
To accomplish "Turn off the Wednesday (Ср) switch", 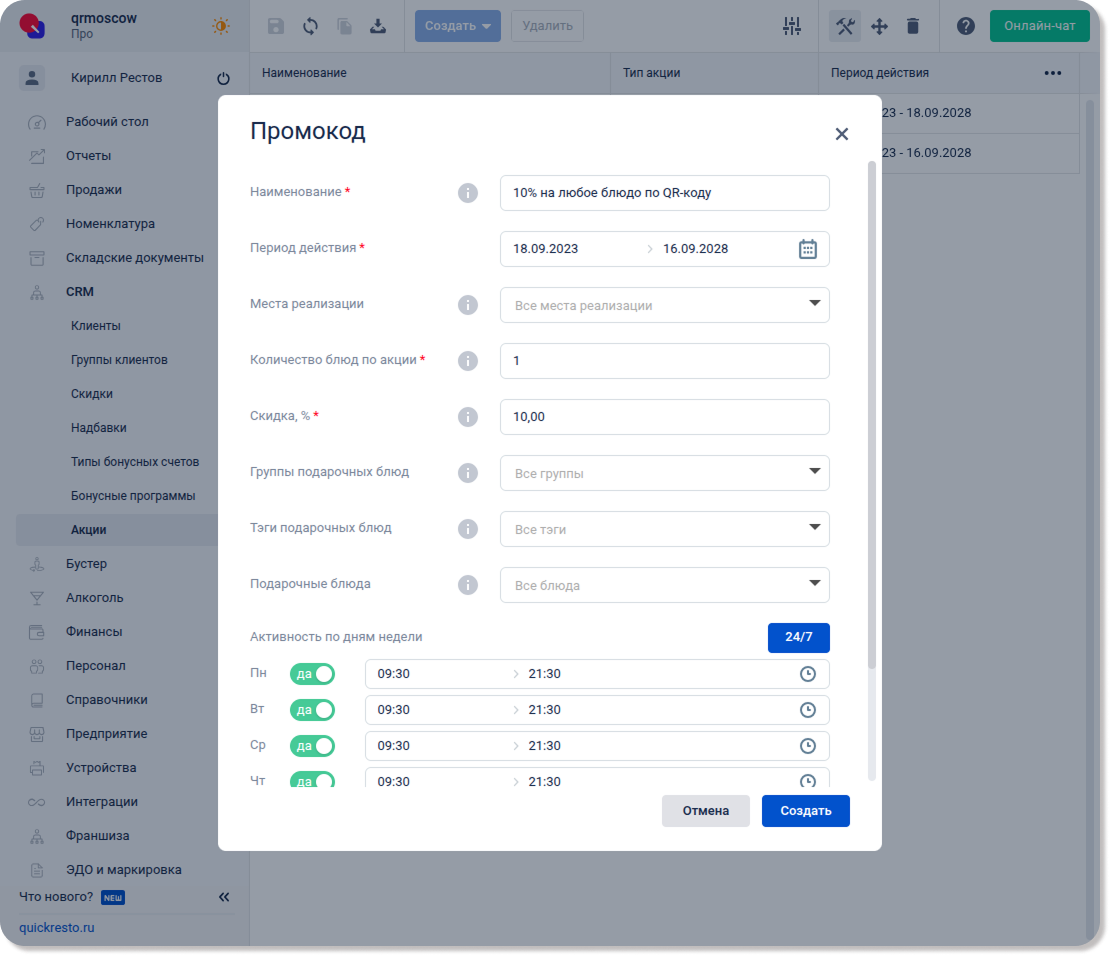I will click(x=312, y=746).
